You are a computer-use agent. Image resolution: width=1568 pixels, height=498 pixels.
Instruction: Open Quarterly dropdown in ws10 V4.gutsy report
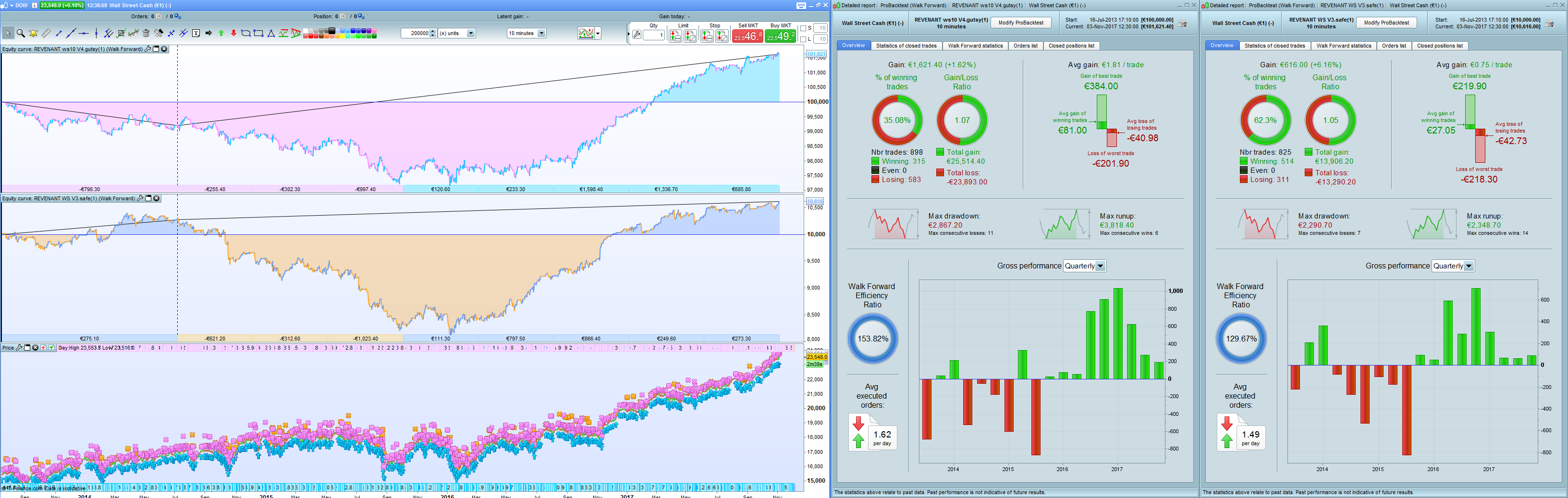click(x=1101, y=266)
